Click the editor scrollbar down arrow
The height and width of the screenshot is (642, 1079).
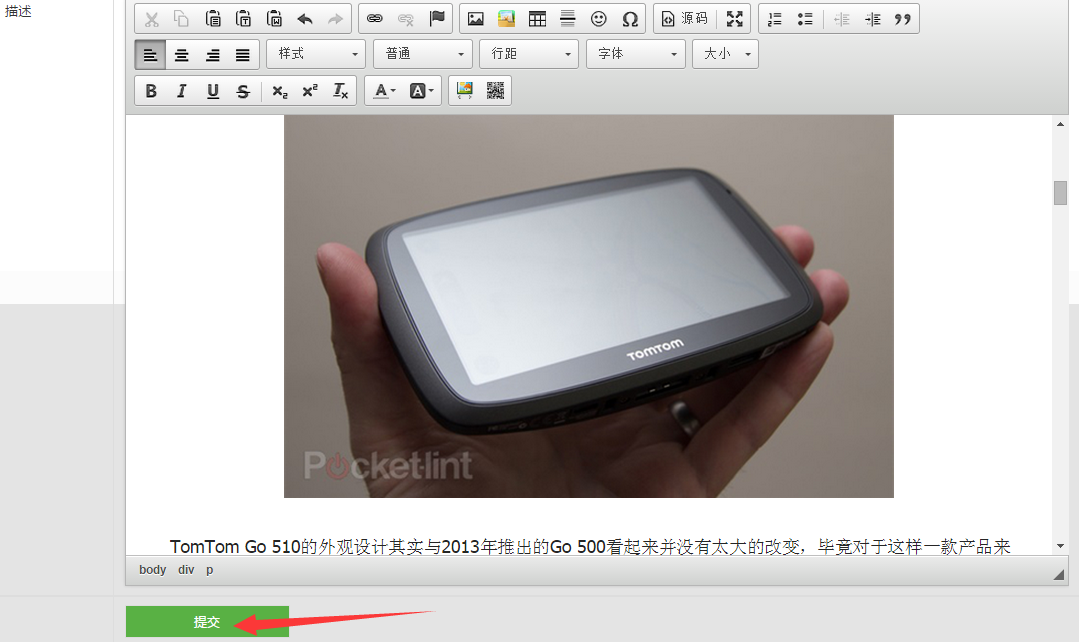click(x=1060, y=546)
